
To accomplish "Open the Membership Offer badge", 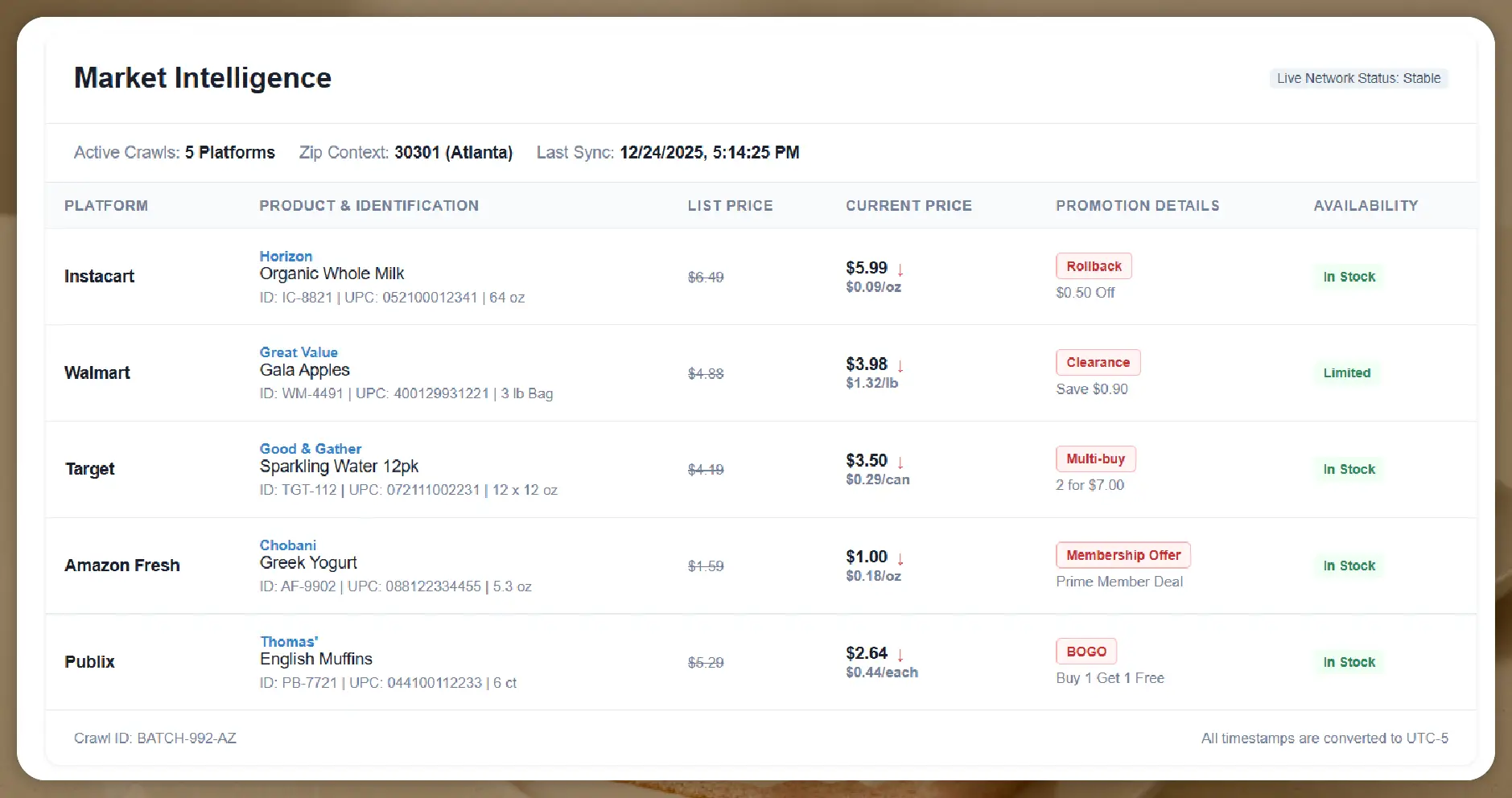I will [x=1123, y=555].
